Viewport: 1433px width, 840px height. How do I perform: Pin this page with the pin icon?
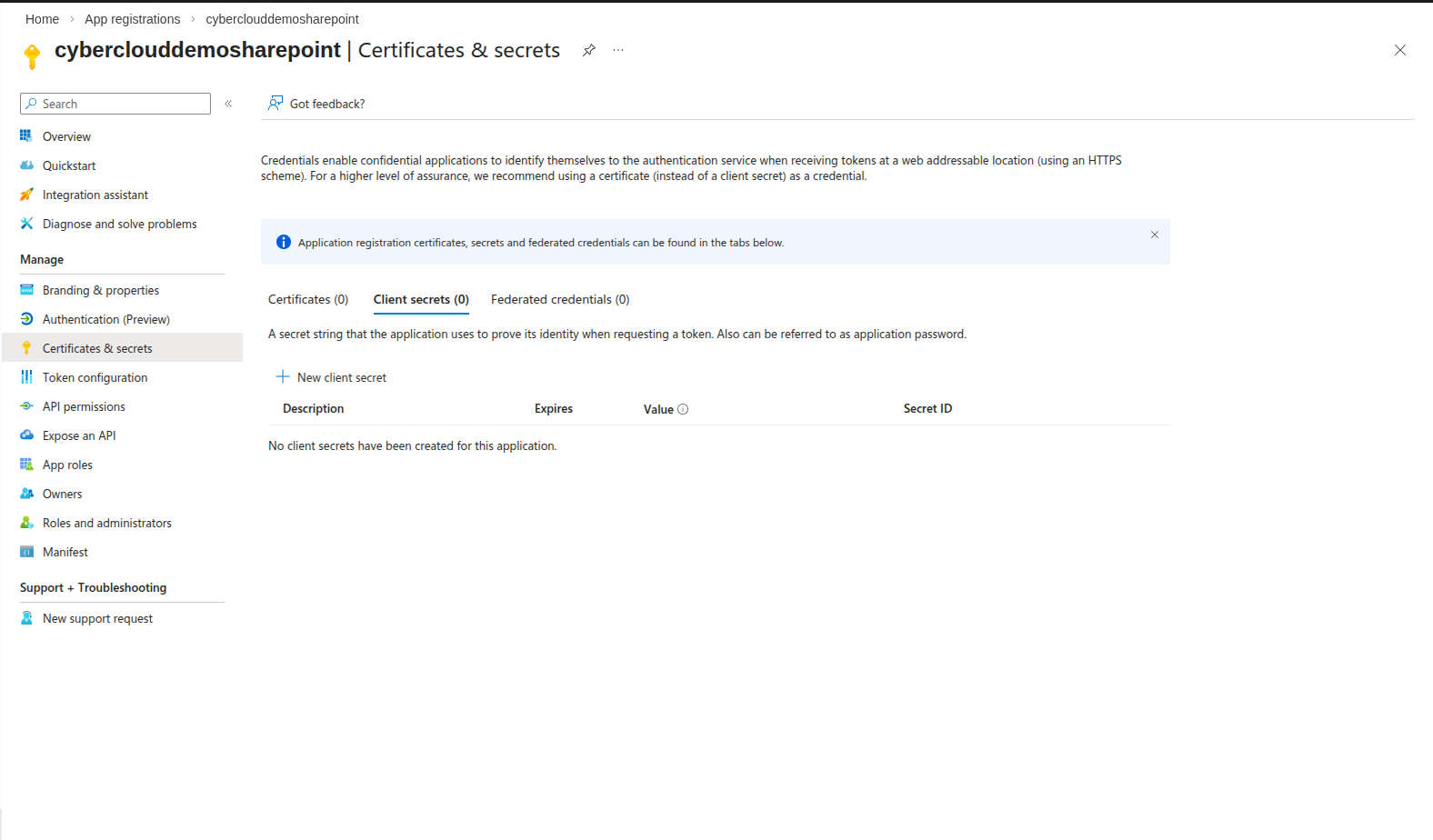pyautogui.click(x=589, y=50)
